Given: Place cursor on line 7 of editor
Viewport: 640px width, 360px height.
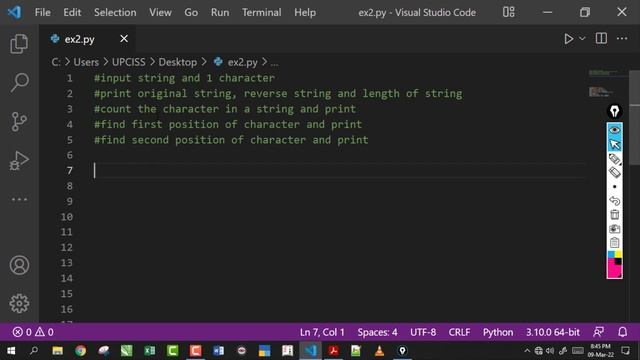Looking at the screenshot, I should (x=339, y=170).
